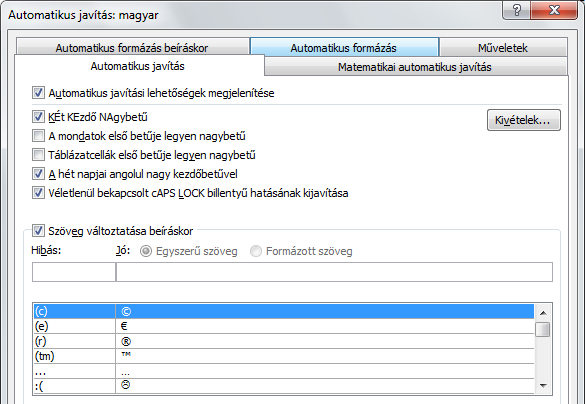Uncheck KÉt KEzdő NAgybetű option
This screenshot has height=404, width=585.
coord(38,117)
